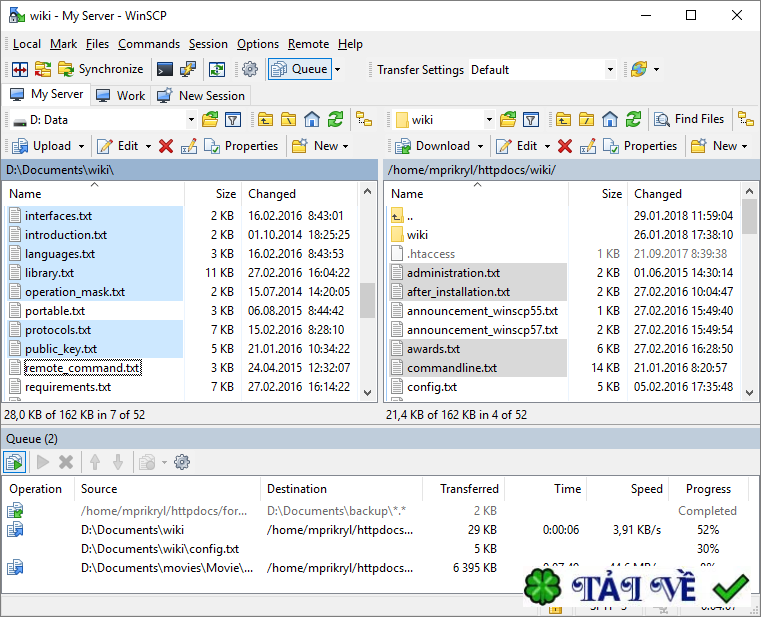
Task: Open the Commands menu
Action: pos(148,44)
